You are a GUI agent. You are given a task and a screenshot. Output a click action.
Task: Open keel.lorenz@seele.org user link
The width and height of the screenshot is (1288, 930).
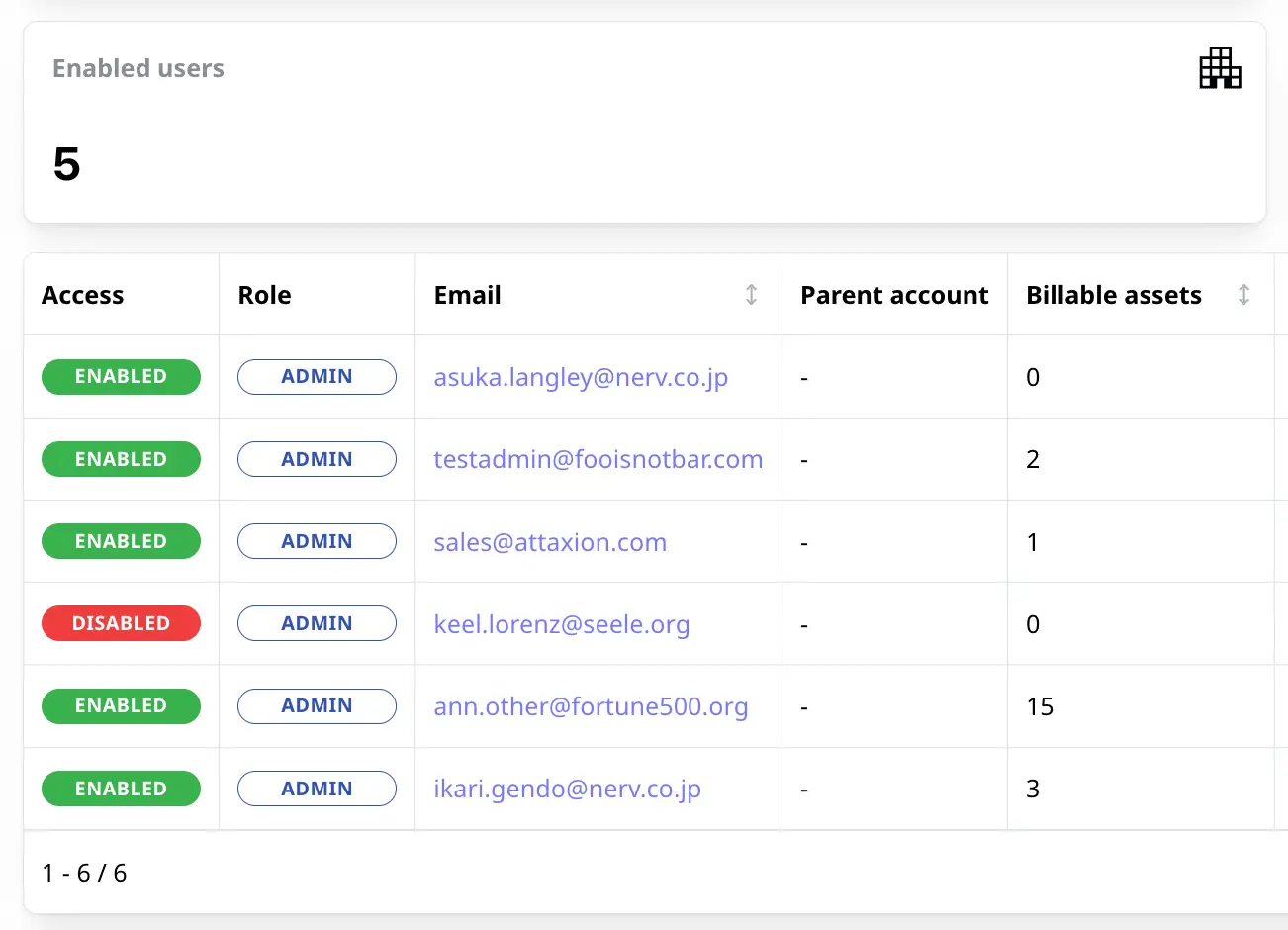point(561,624)
